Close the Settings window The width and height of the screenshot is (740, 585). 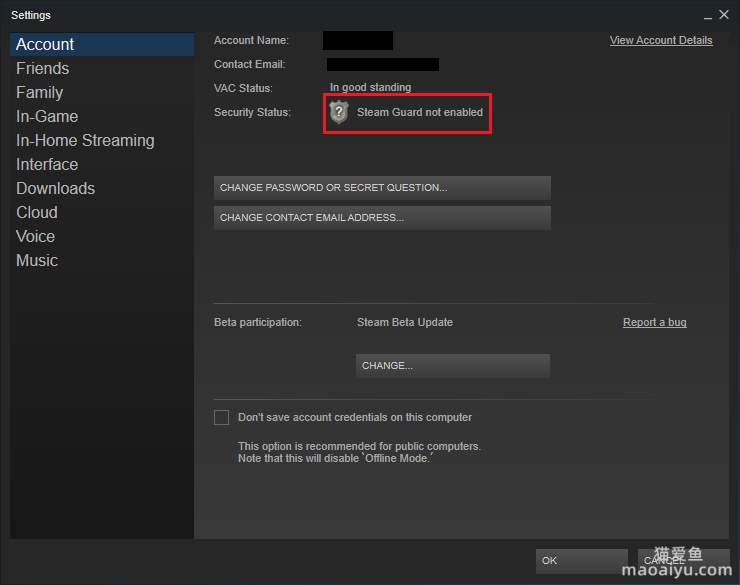click(724, 15)
